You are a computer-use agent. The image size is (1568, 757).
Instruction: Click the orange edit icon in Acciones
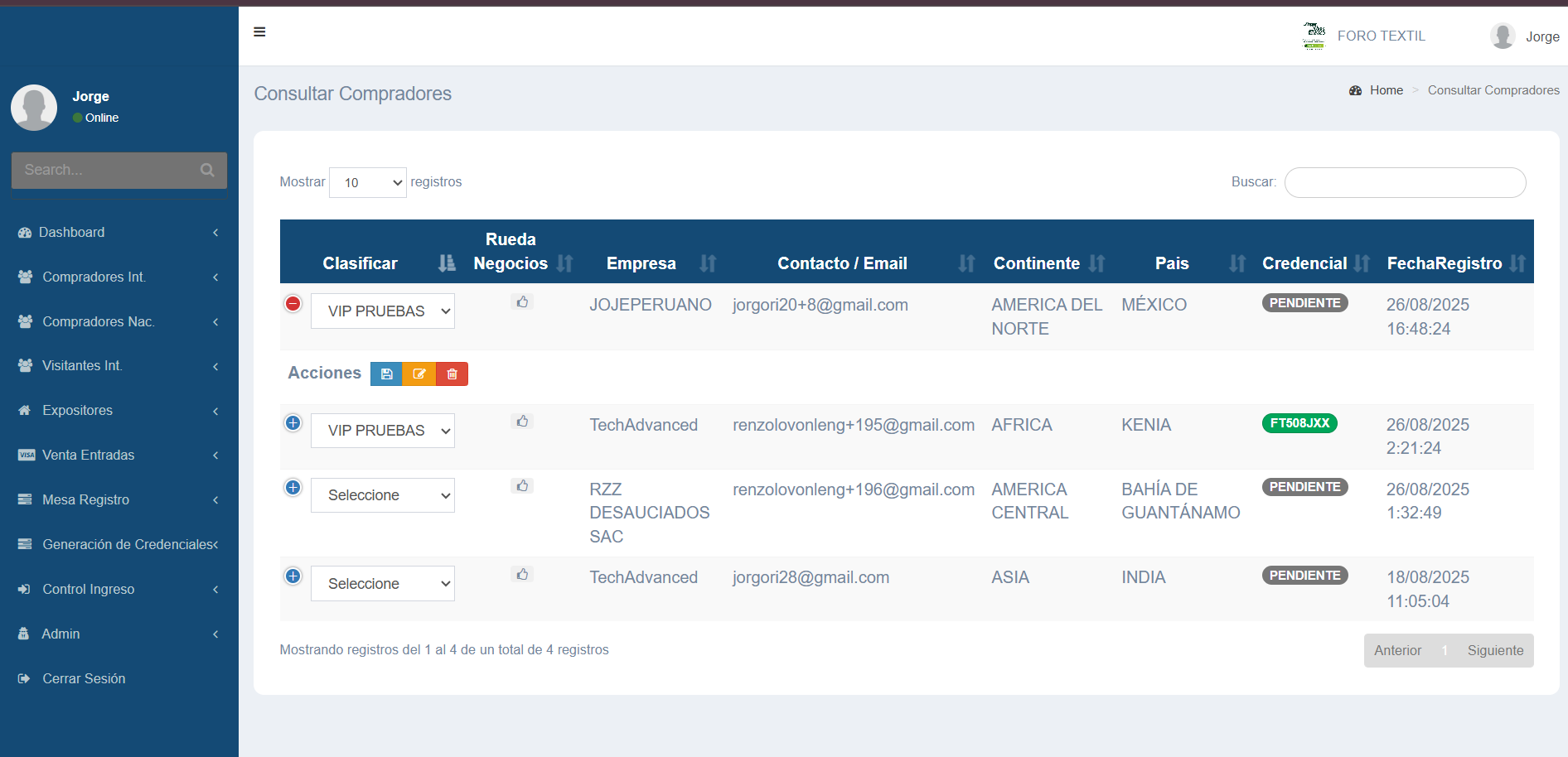[x=419, y=374]
